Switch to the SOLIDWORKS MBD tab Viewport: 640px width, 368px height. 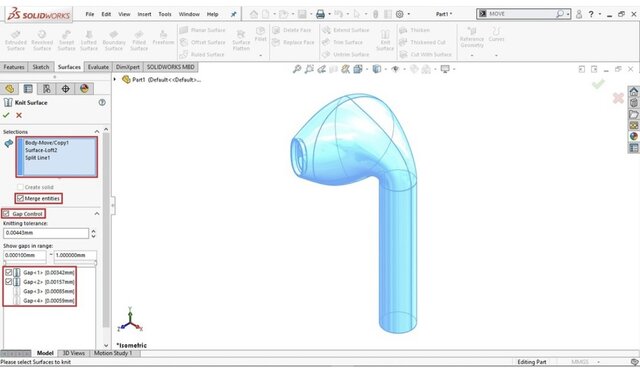(171, 67)
